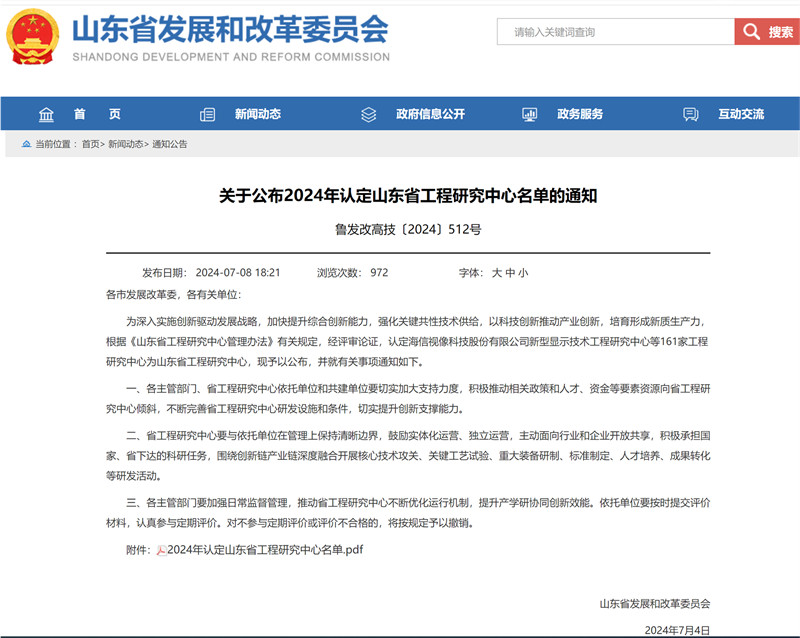
Task: Click the 通知公告 breadcrumb link
Action: pyautogui.click(x=170, y=144)
